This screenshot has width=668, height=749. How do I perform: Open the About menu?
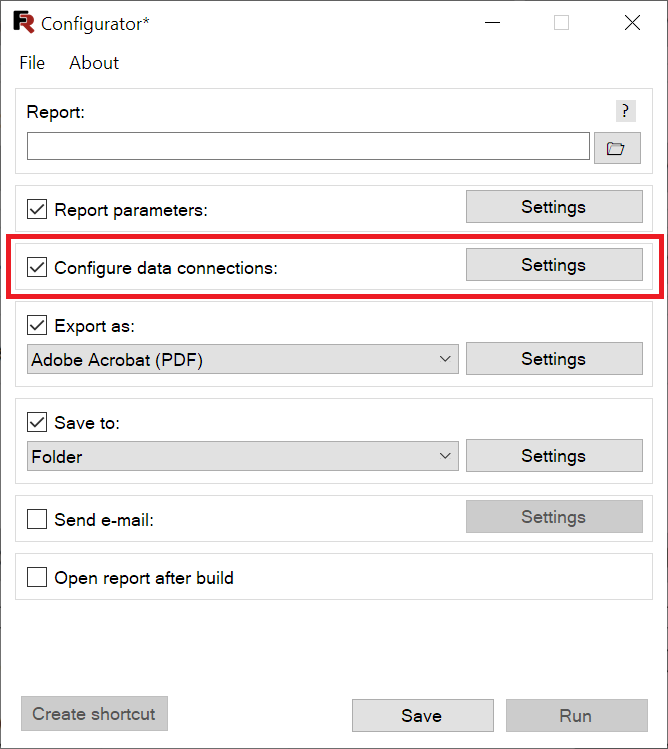(94, 63)
